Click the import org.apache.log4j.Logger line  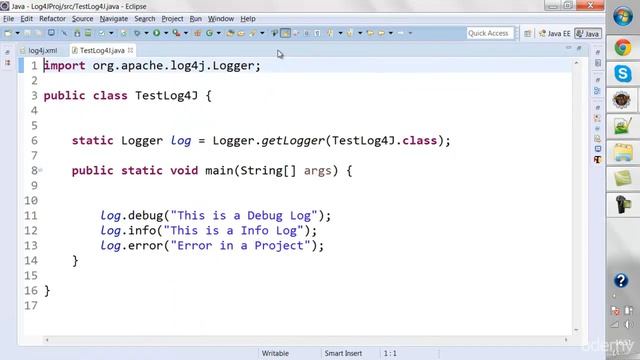152,66
